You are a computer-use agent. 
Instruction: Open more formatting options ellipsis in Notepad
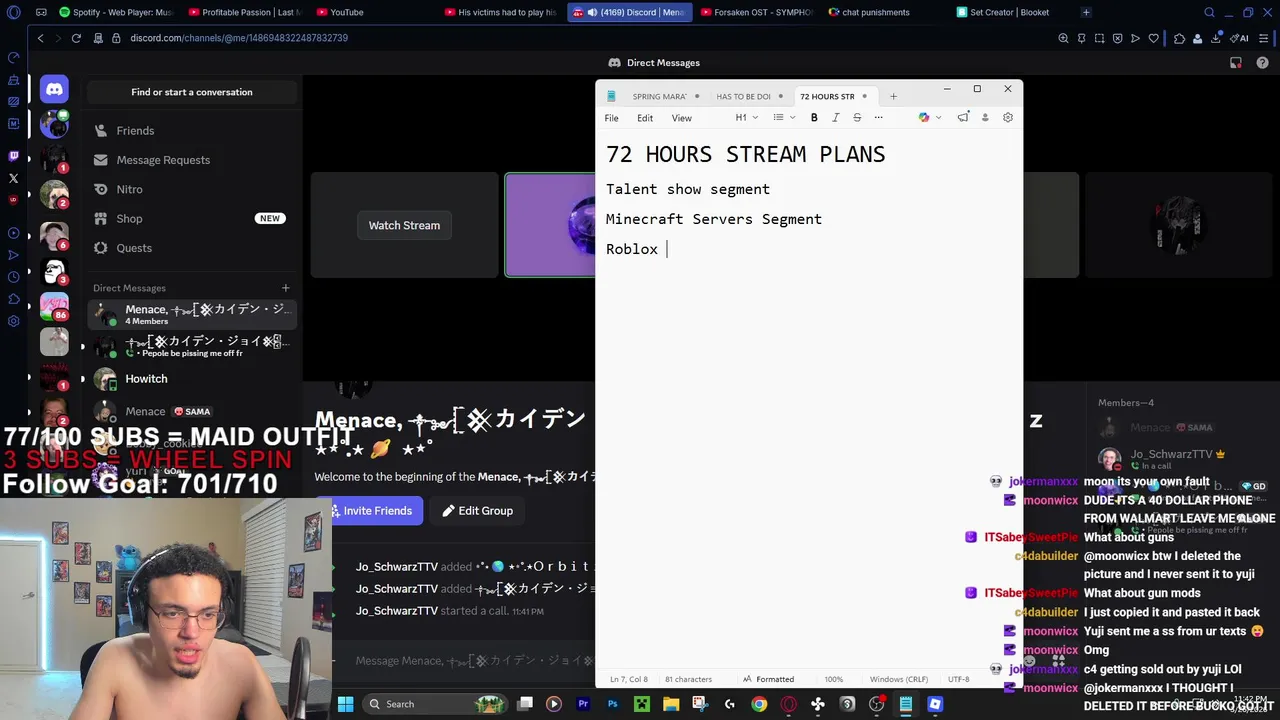[879, 118]
